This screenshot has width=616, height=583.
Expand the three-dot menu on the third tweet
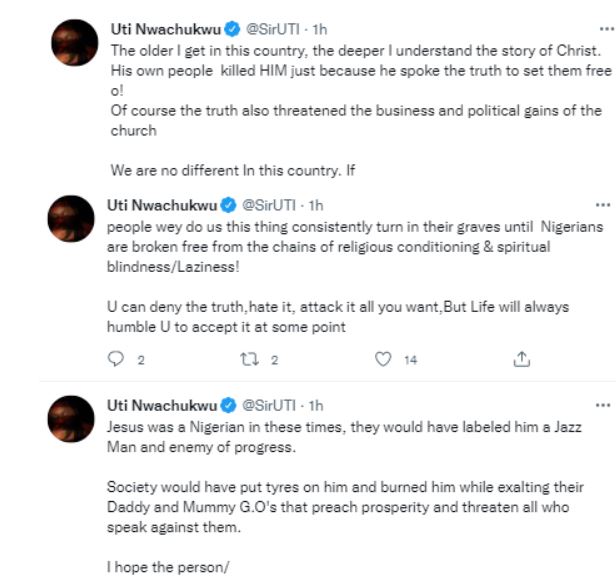click(x=602, y=403)
